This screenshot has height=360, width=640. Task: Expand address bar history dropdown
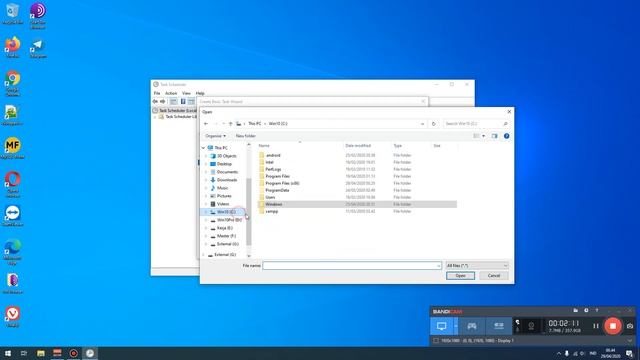[422, 124]
